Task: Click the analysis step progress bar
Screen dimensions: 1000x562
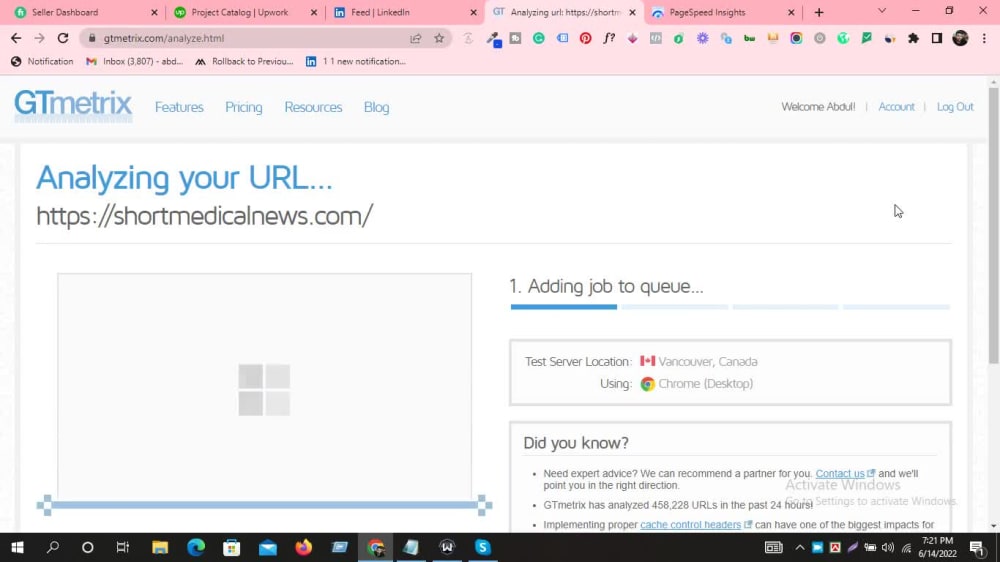Action: click(x=730, y=307)
